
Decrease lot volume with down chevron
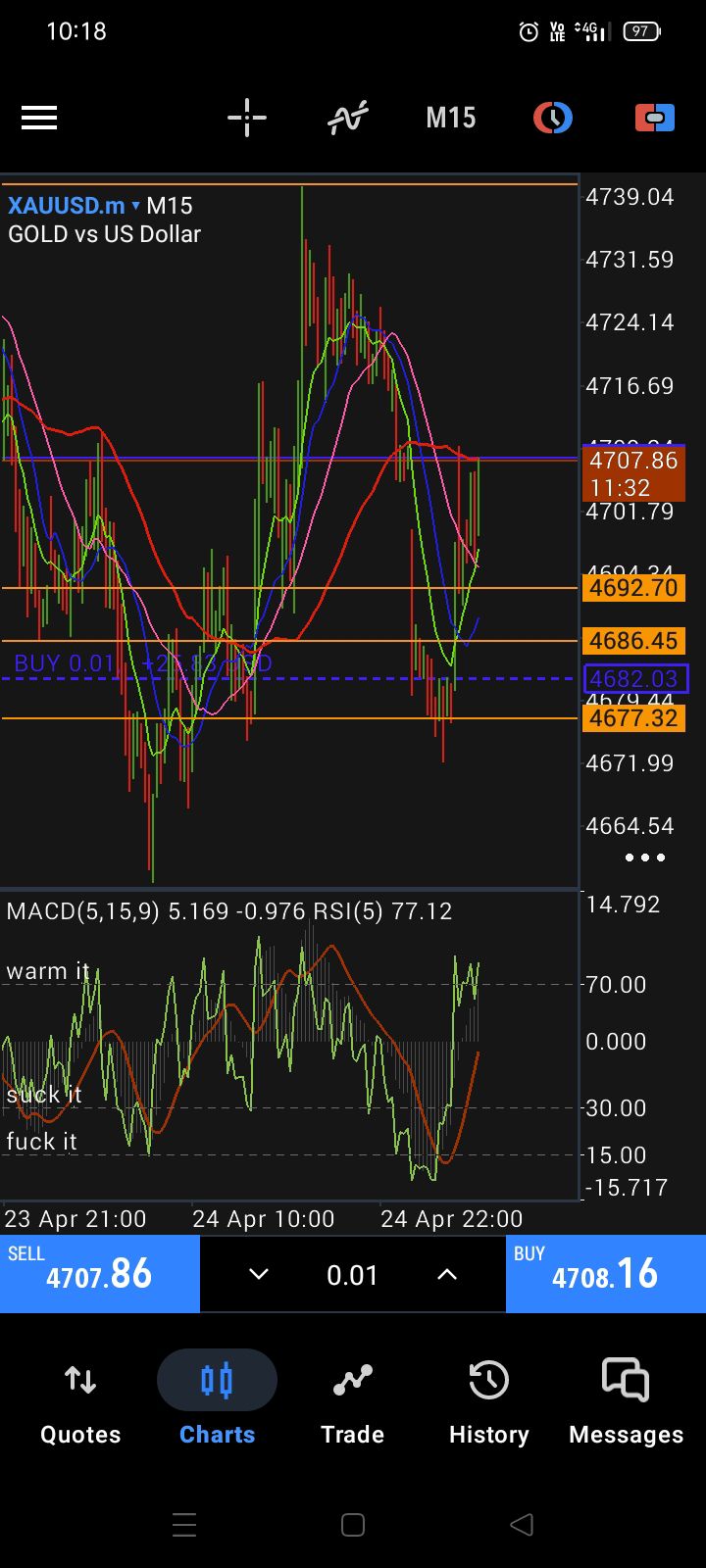pos(258,1274)
